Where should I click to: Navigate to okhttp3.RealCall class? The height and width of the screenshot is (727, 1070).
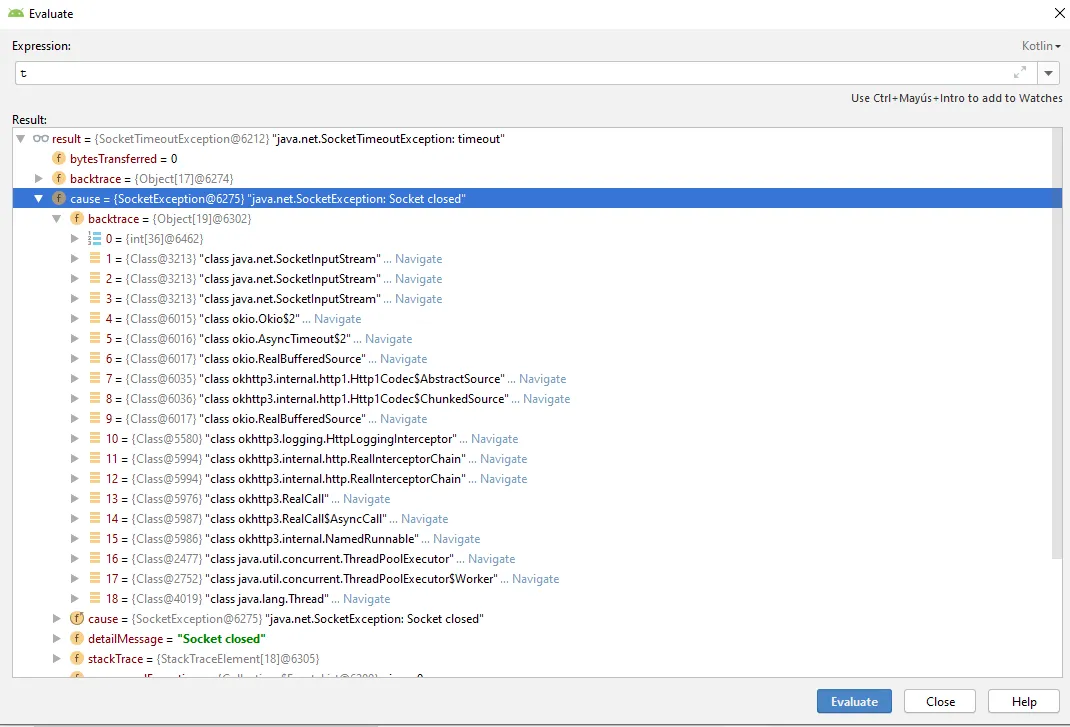(366, 499)
